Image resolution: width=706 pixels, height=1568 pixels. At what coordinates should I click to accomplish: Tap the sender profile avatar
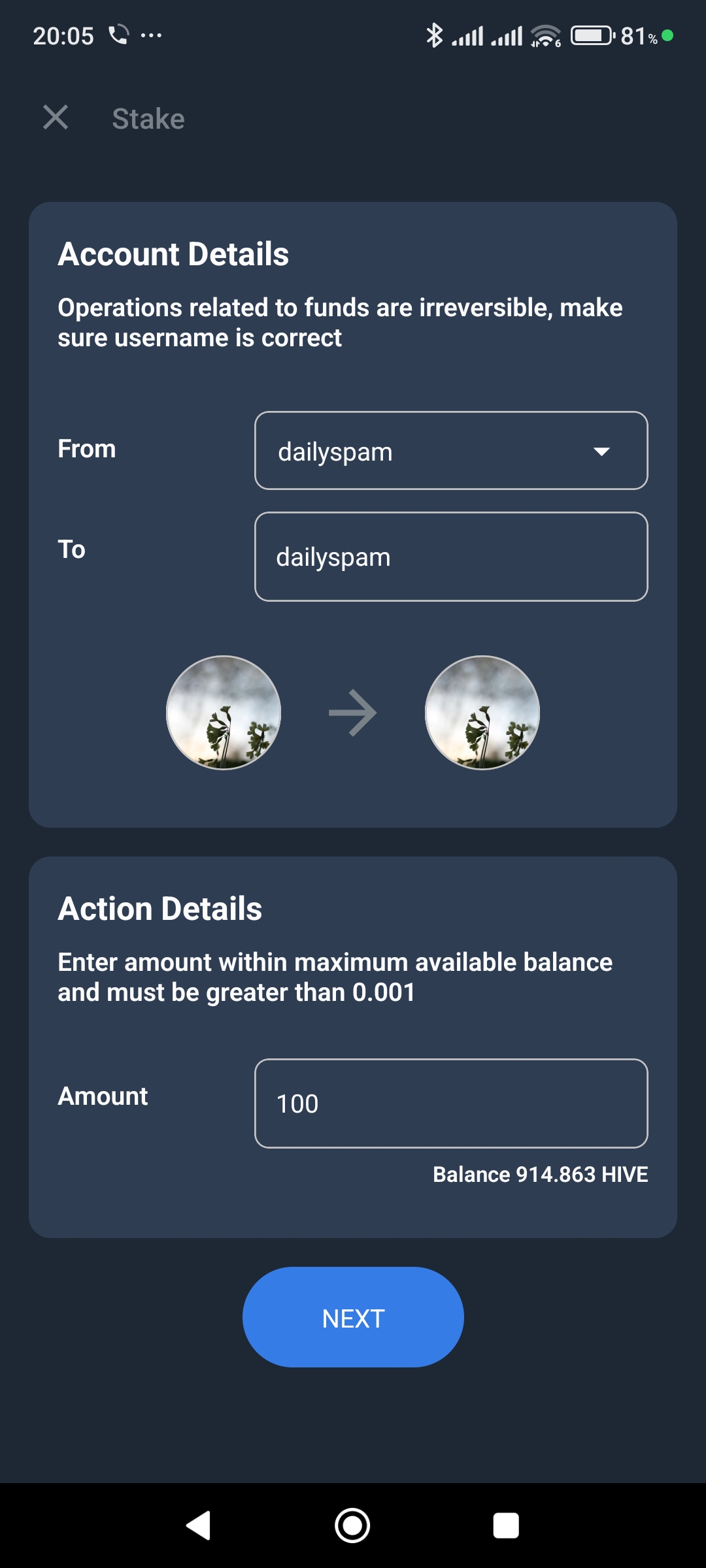224,713
